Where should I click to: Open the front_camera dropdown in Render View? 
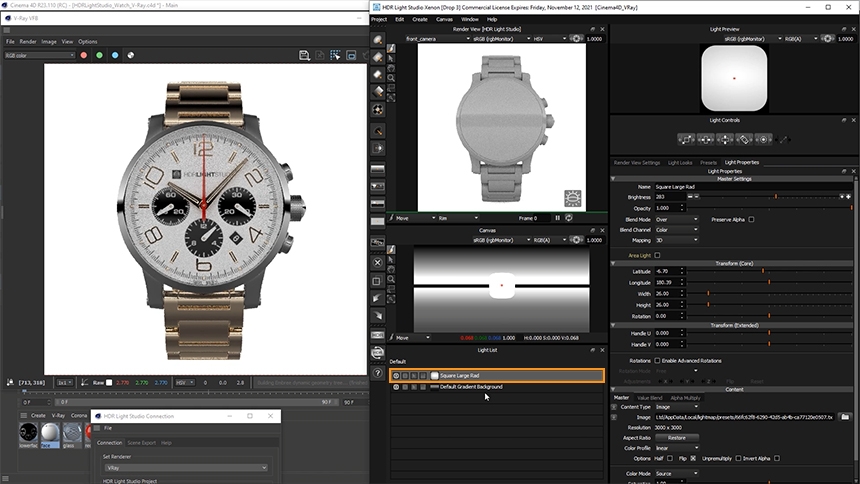(438, 39)
